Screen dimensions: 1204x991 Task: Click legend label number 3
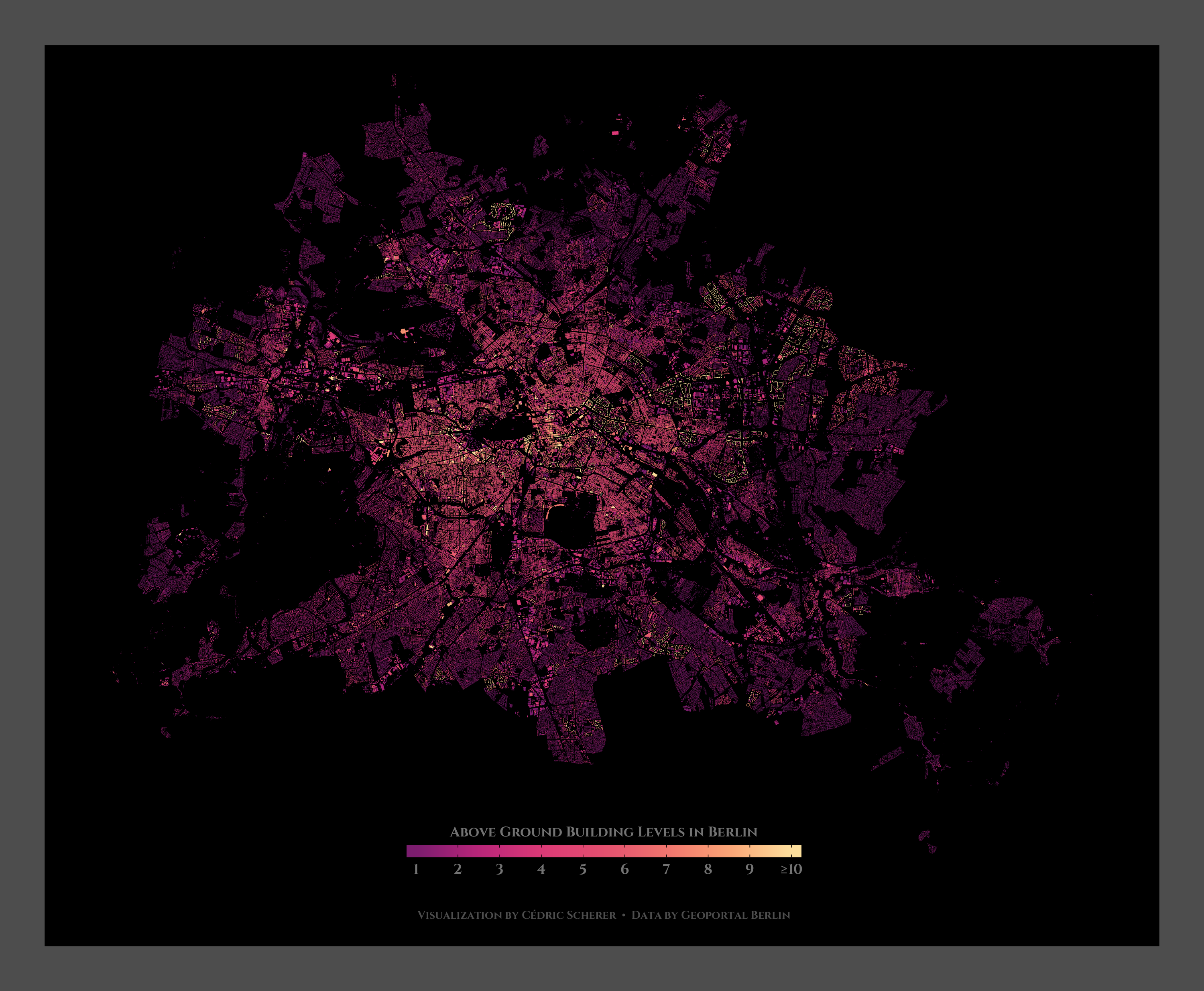click(x=499, y=869)
